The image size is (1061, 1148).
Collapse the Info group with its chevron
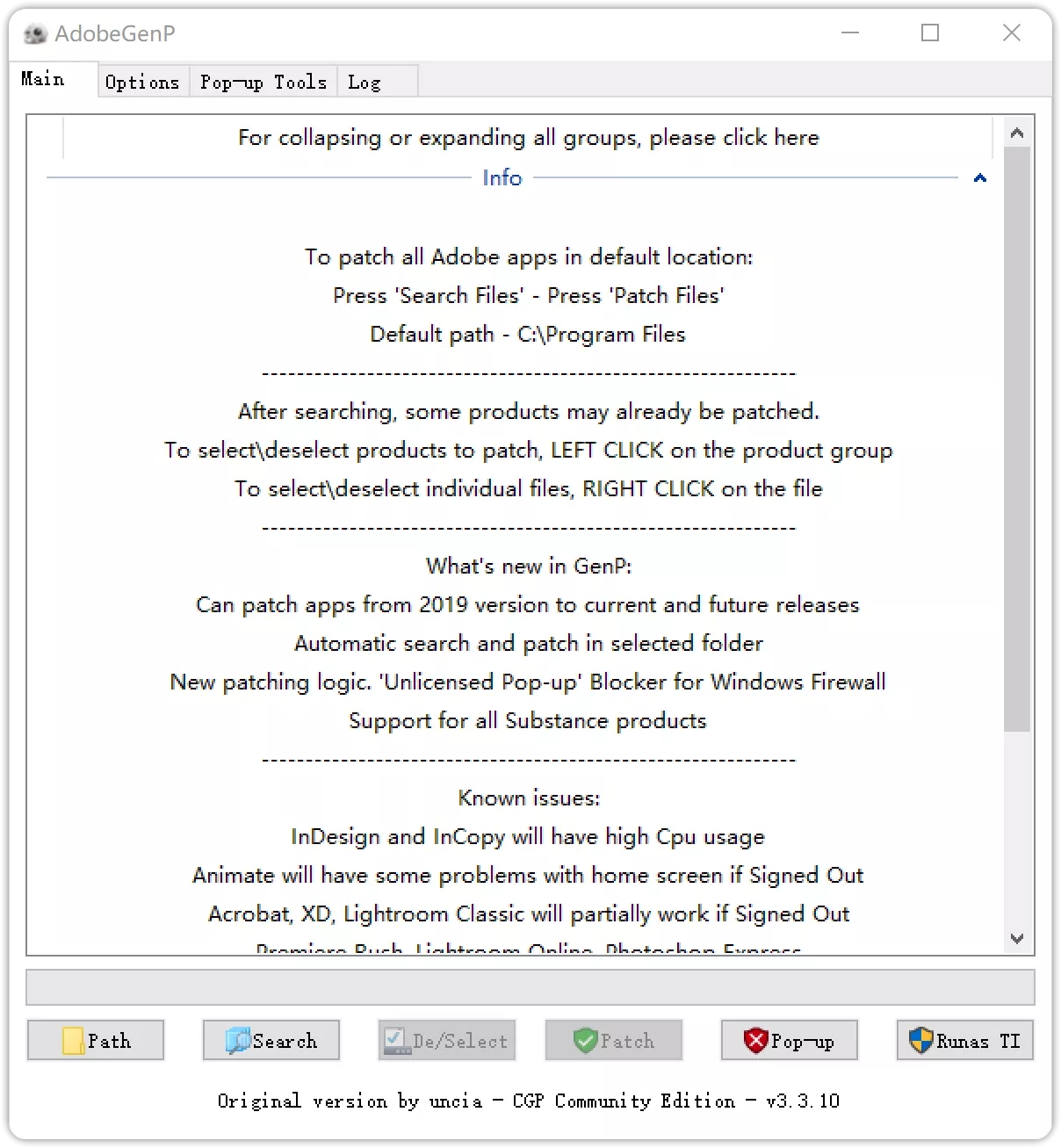[979, 177]
